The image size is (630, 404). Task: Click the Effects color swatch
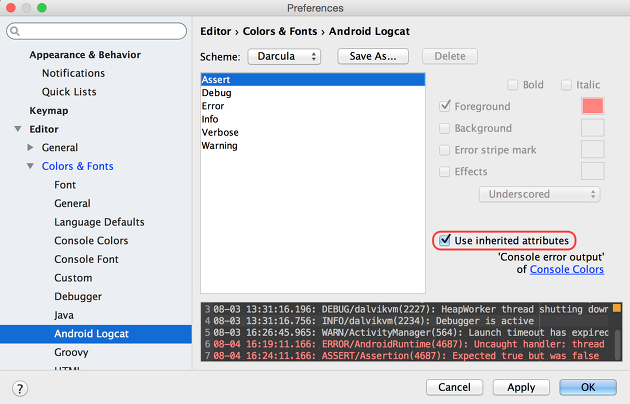[593, 171]
